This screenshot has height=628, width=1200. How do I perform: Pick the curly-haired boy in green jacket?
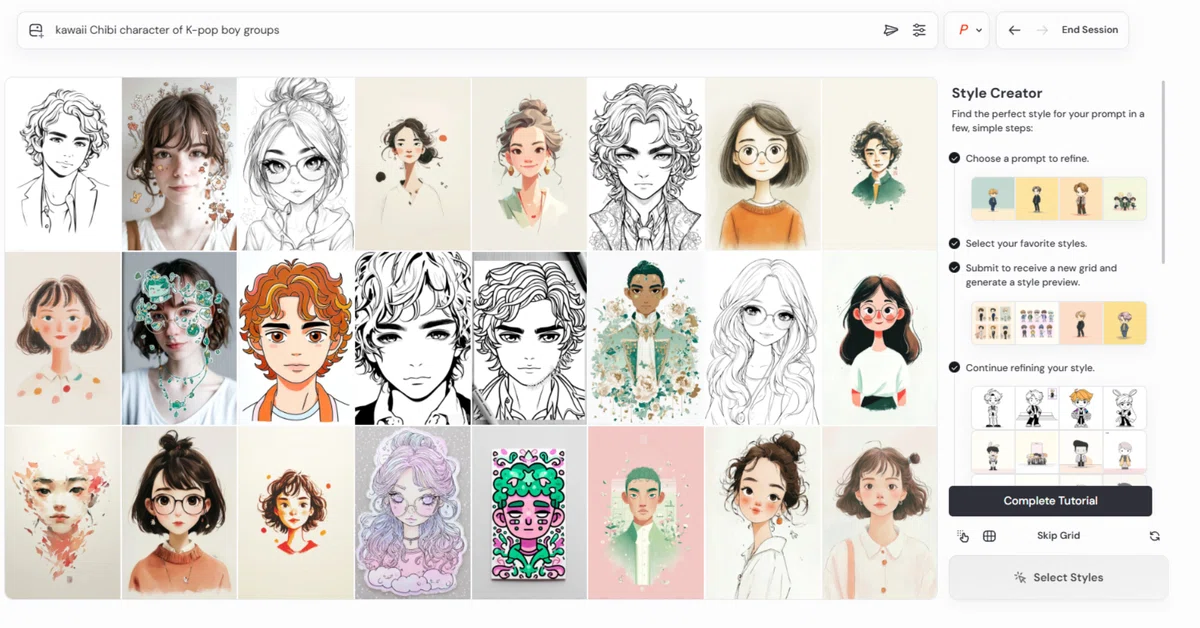pyautogui.click(x=880, y=164)
